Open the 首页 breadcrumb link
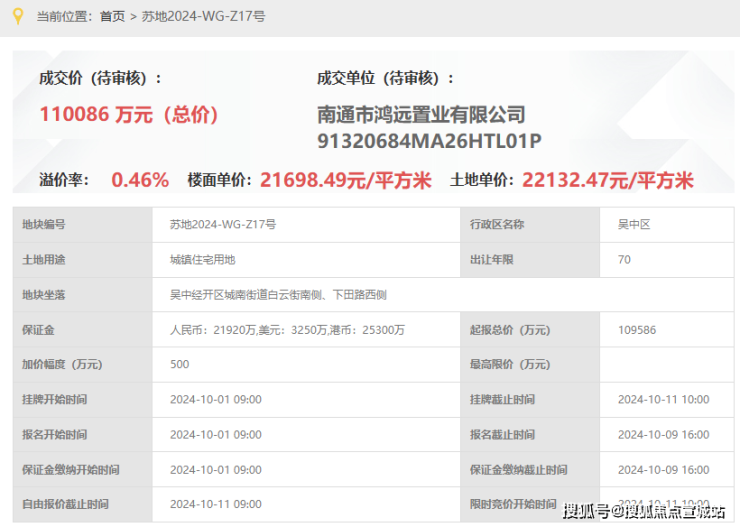This screenshot has width=740, height=527. [112, 17]
